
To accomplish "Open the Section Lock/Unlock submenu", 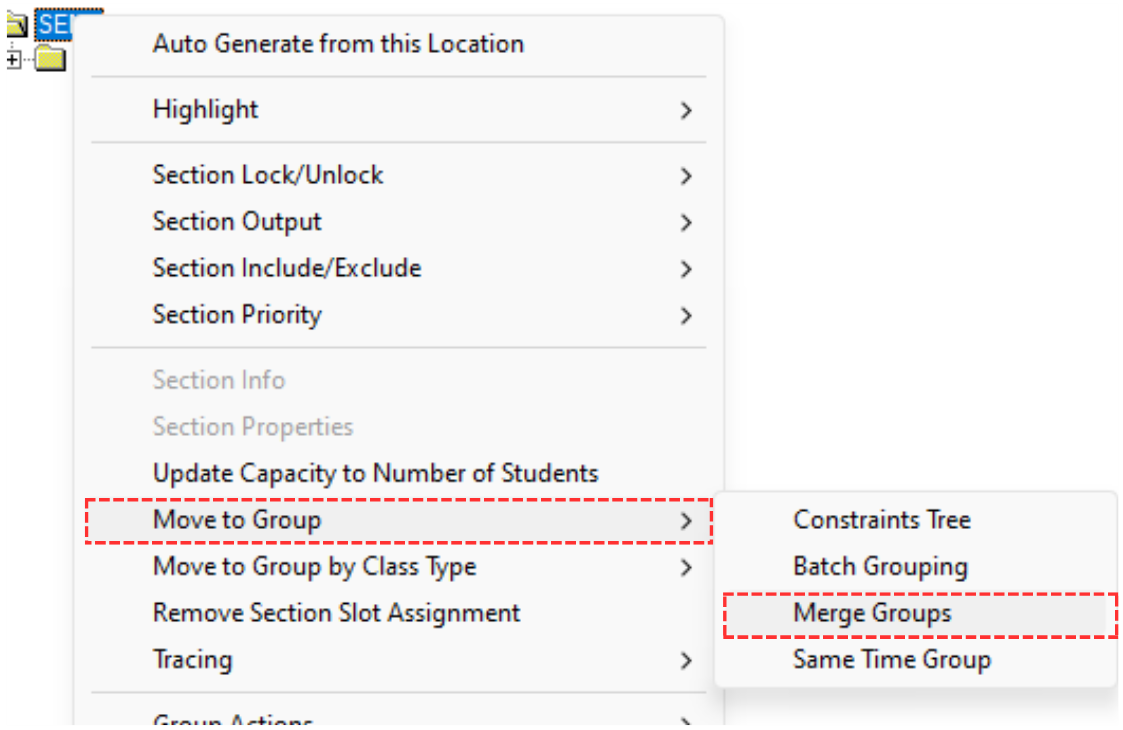I will click(268, 175).
